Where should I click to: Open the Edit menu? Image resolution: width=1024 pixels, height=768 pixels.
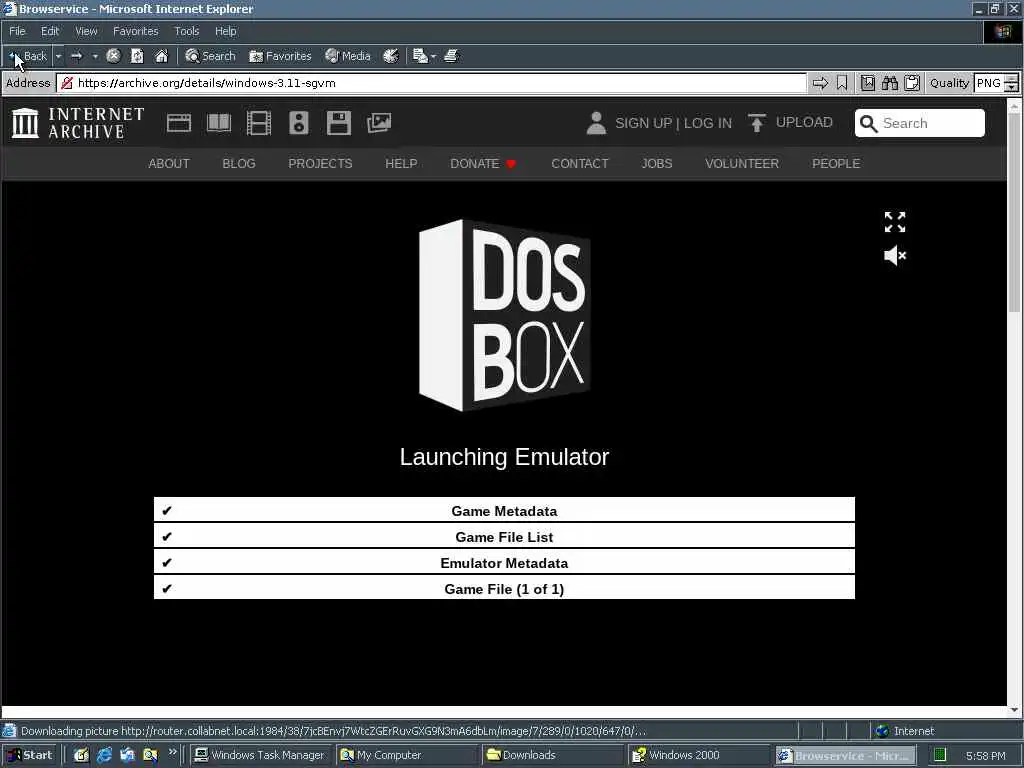coord(50,31)
